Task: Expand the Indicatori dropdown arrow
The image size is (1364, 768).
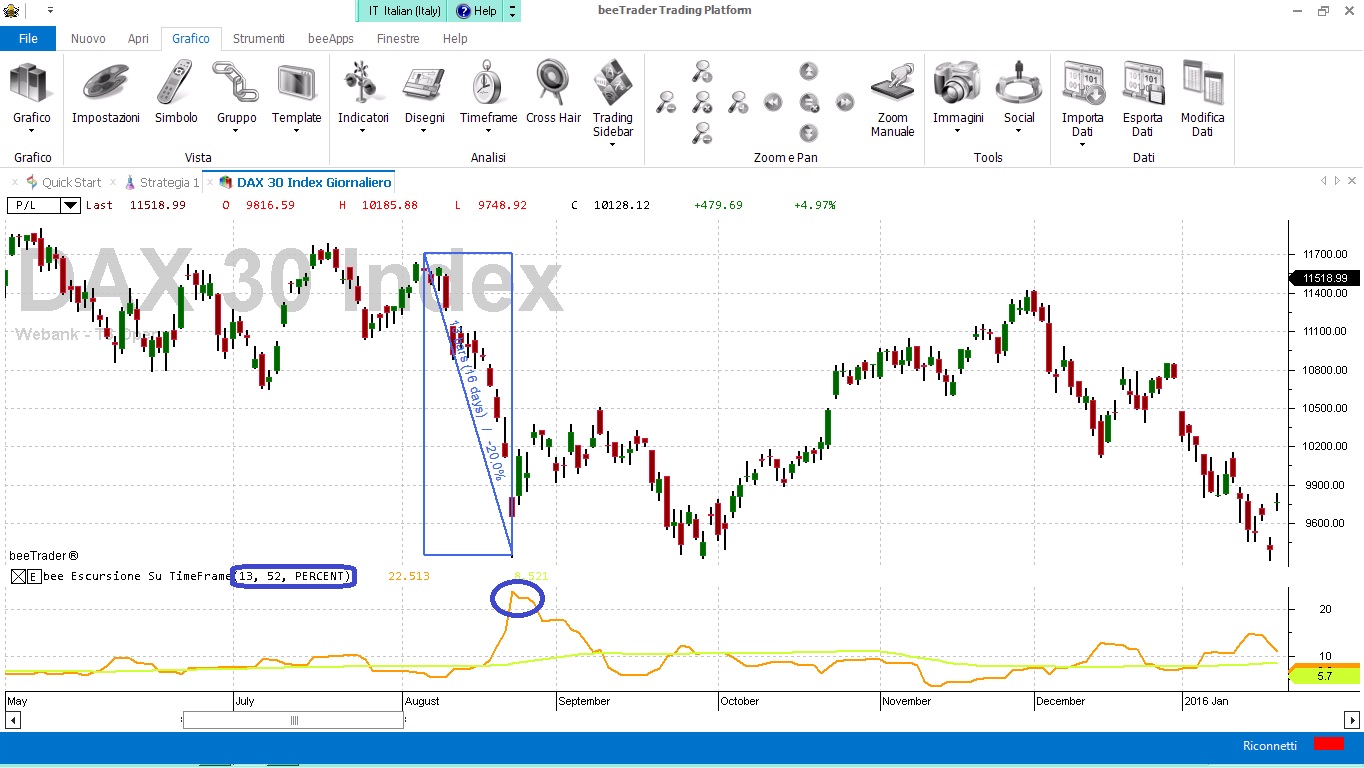Action: coord(363,131)
